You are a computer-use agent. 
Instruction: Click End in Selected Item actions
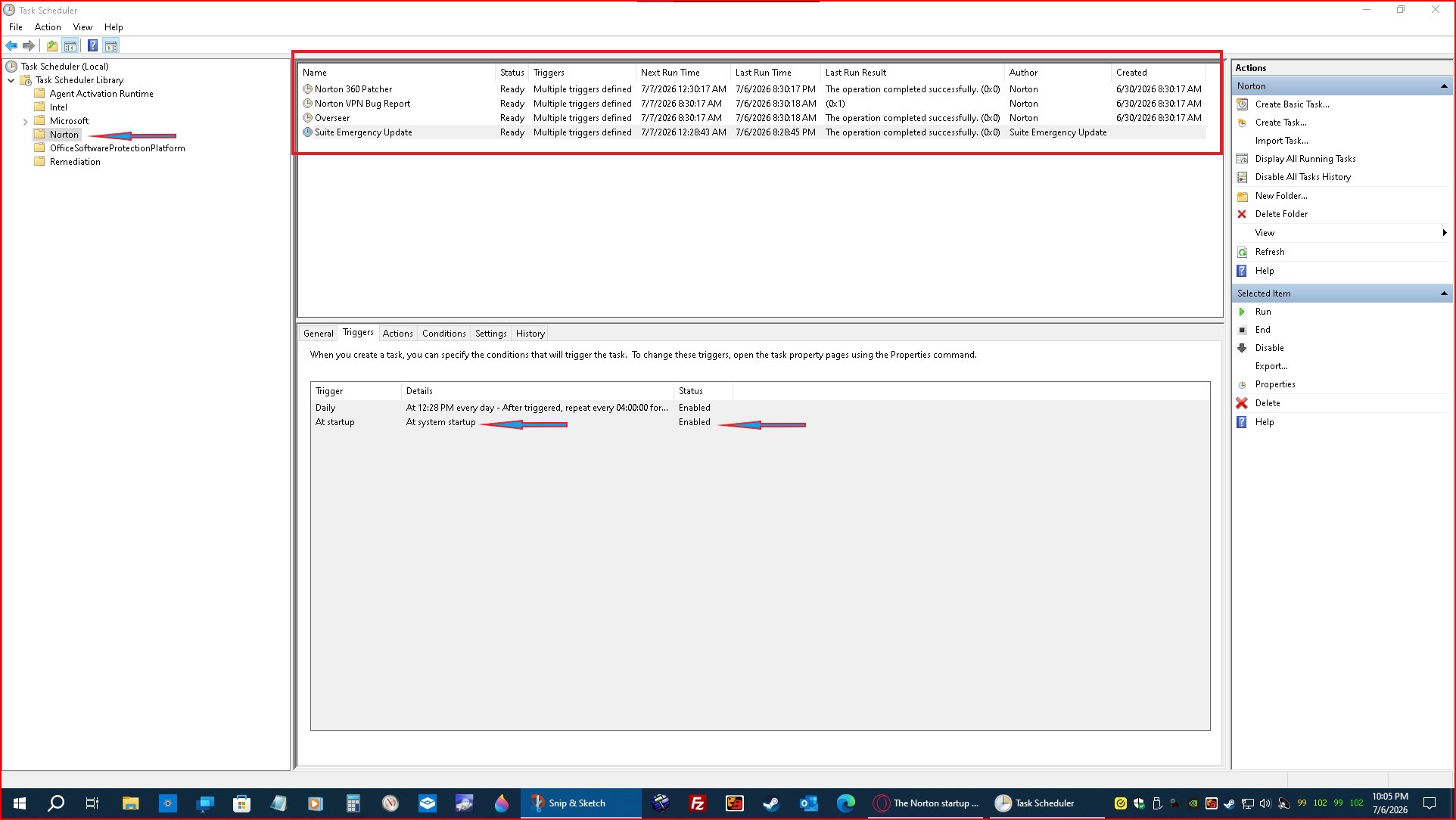point(1262,330)
